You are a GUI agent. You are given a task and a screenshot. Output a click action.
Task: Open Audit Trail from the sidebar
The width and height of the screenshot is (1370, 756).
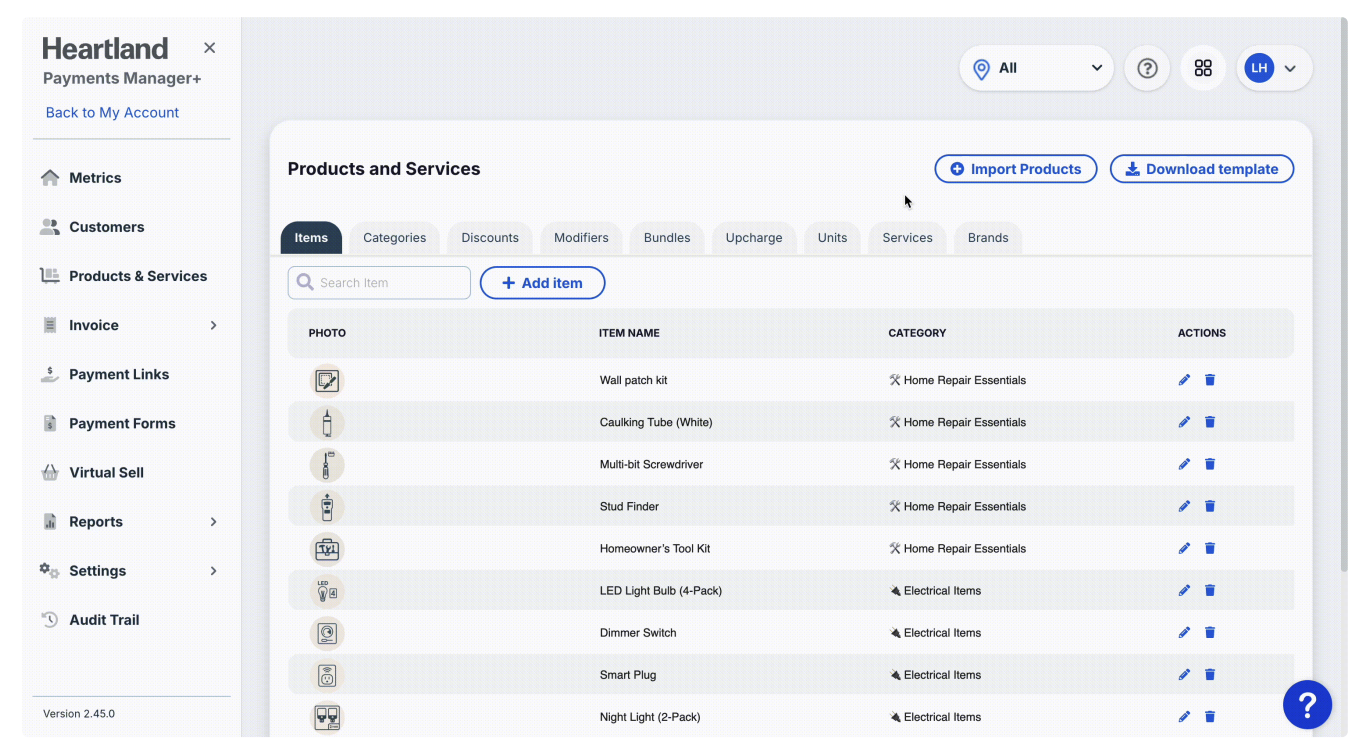104,620
